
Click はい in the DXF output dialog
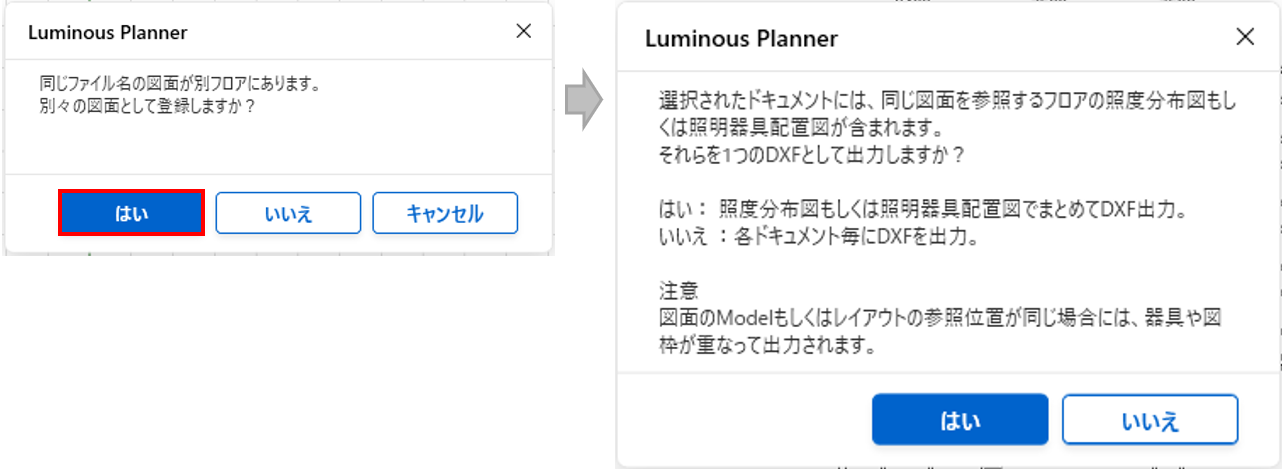click(x=959, y=419)
